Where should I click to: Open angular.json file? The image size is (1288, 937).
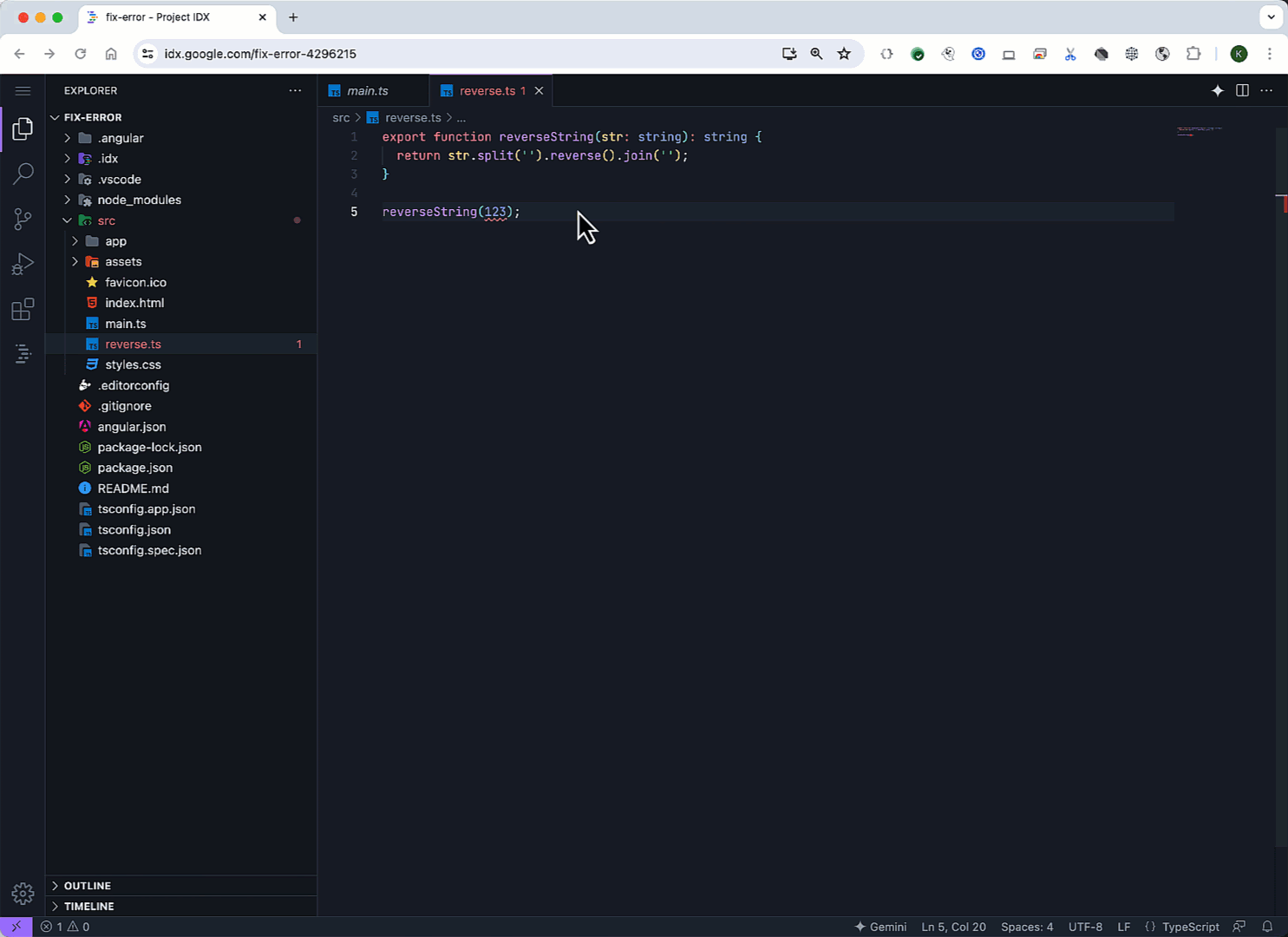[132, 427]
